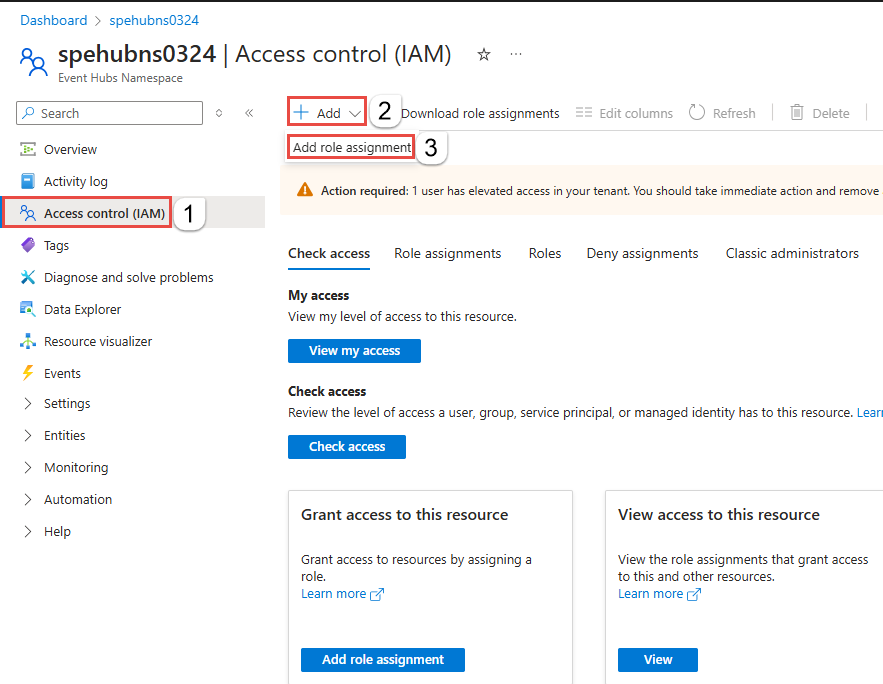
Task: Click the external link icon in Grant access card
Action: 377,594
